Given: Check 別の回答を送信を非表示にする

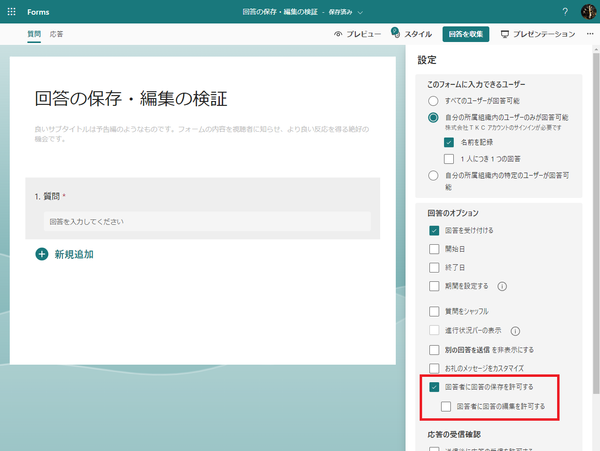Looking at the screenshot, I should (434, 350).
